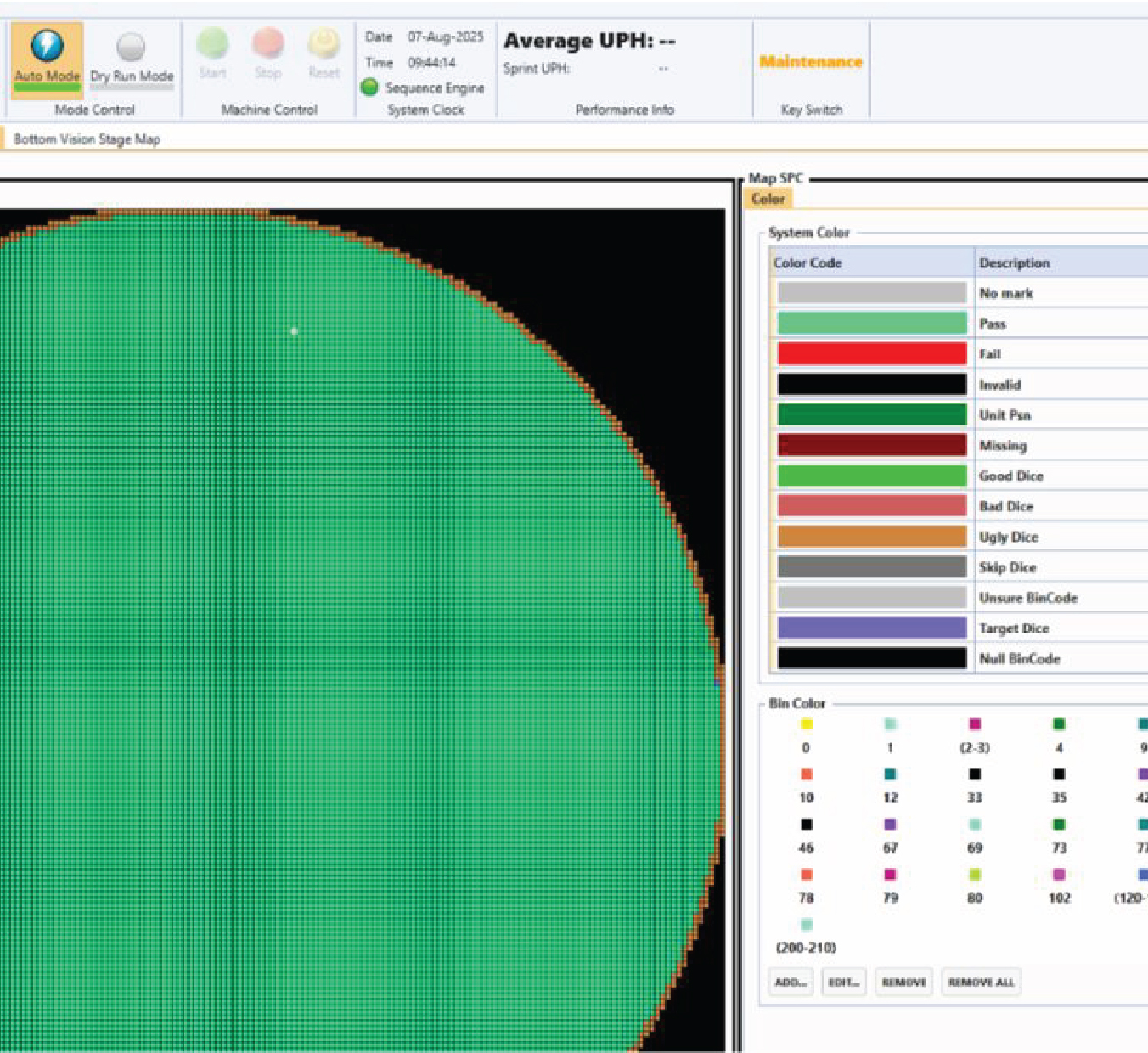Toggle the Maintenance key switch
This screenshot has width=1148, height=1053.
(810, 62)
